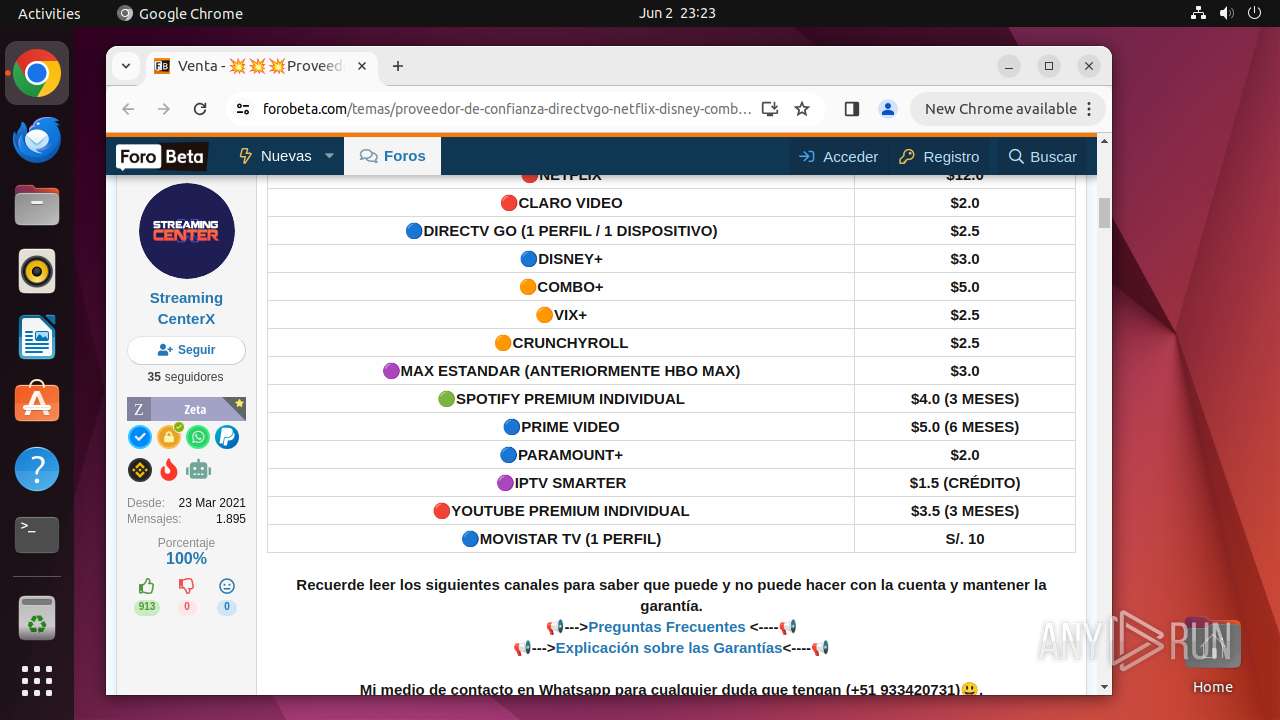Click the Zeta rank banner
Viewport: 1280px width, 720px height.
[x=186, y=409]
